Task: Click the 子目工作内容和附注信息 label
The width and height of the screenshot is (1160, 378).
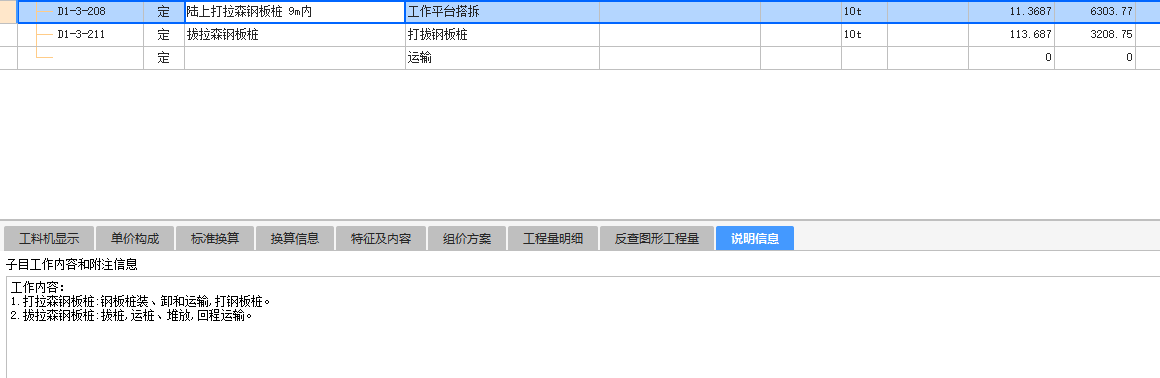Action: coord(72,264)
